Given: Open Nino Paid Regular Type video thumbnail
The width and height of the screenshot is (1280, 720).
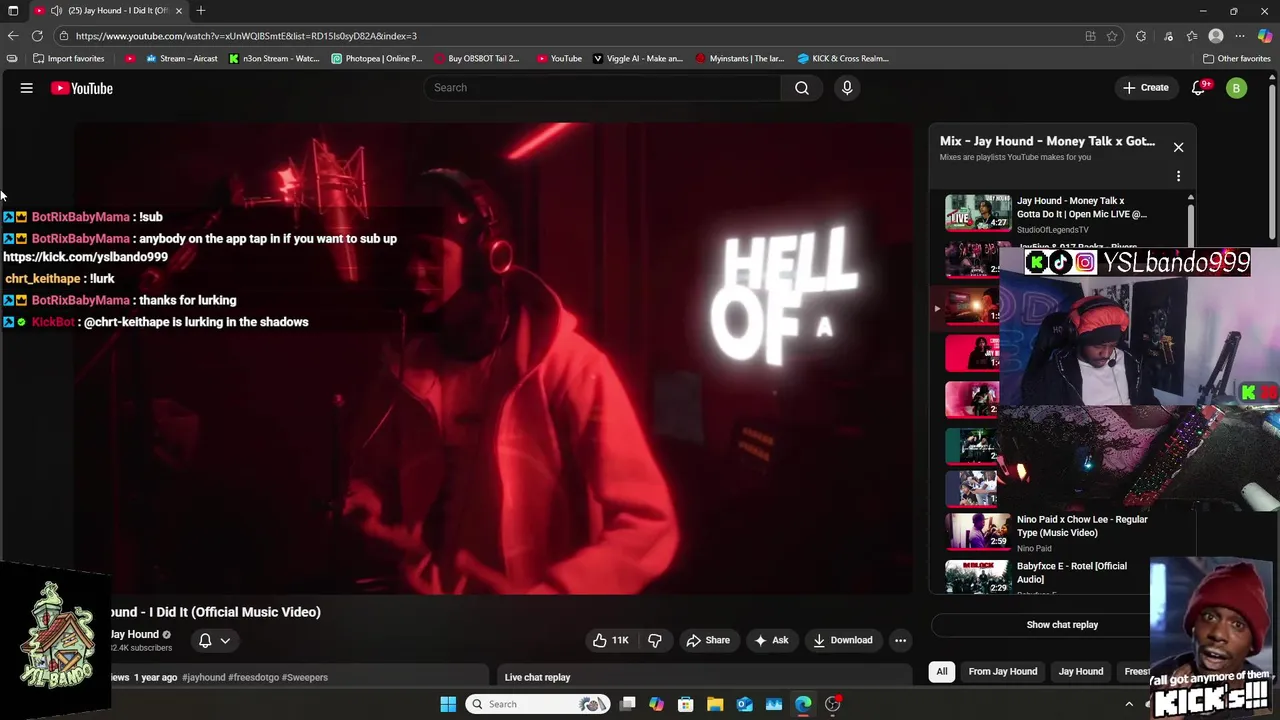Looking at the screenshot, I should (x=978, y=530).
